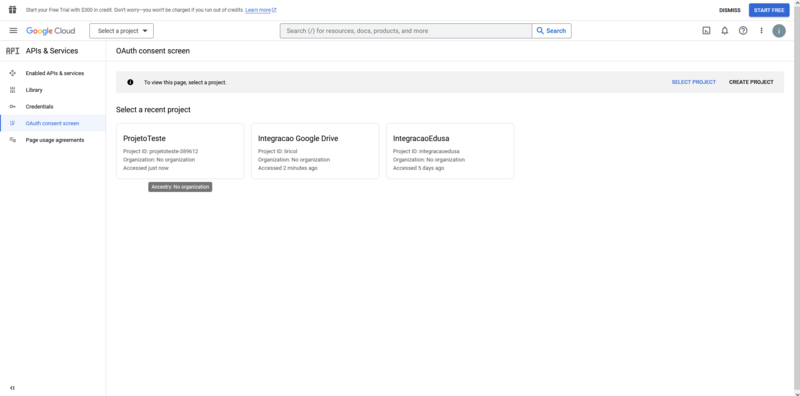Click the 'Select a recent project' heading
The width and height of the screenshot is (800, 396).
tap(153, 110)
